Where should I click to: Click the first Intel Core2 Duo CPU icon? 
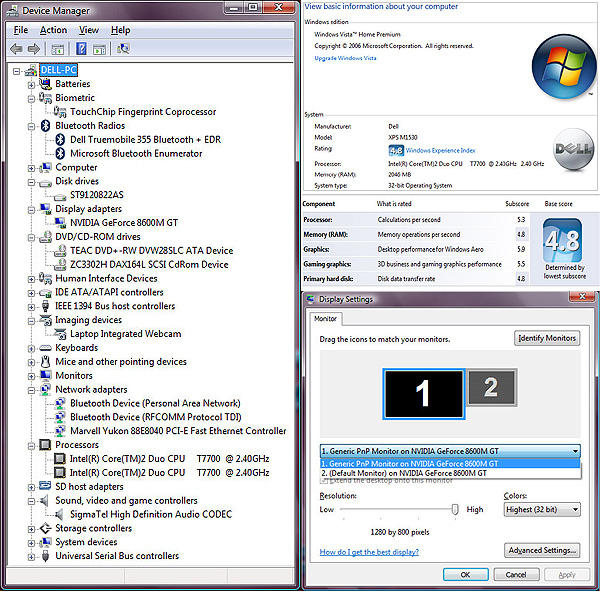click(x=60, y=458)
